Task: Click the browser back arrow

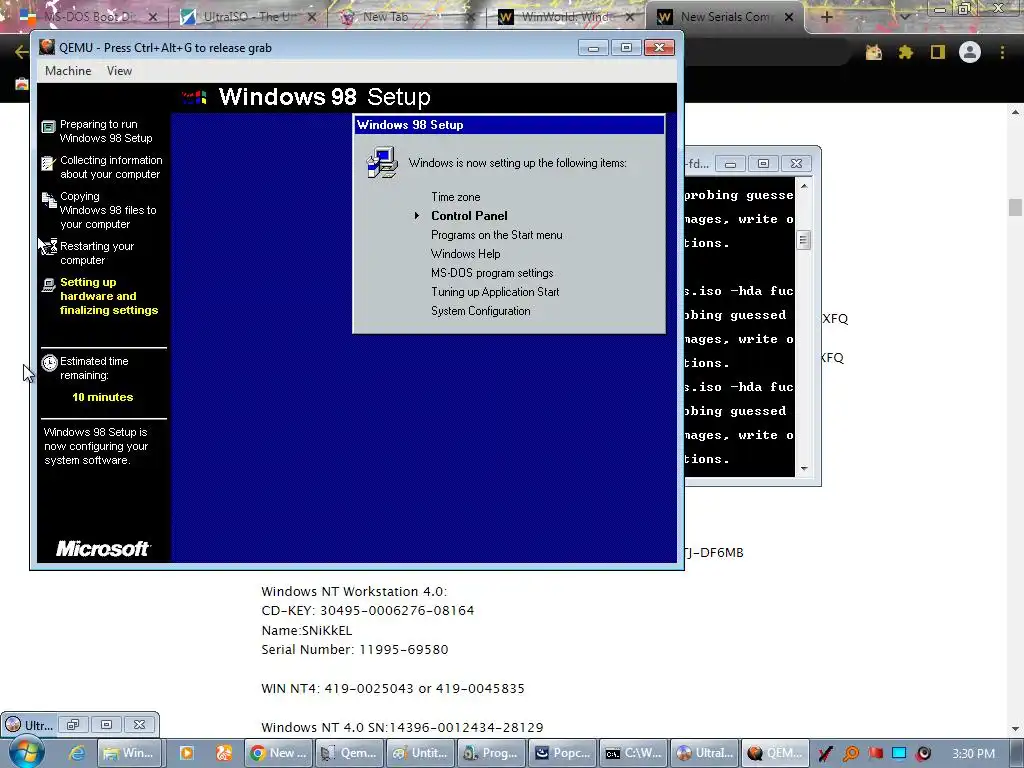Action: (21, 52)
